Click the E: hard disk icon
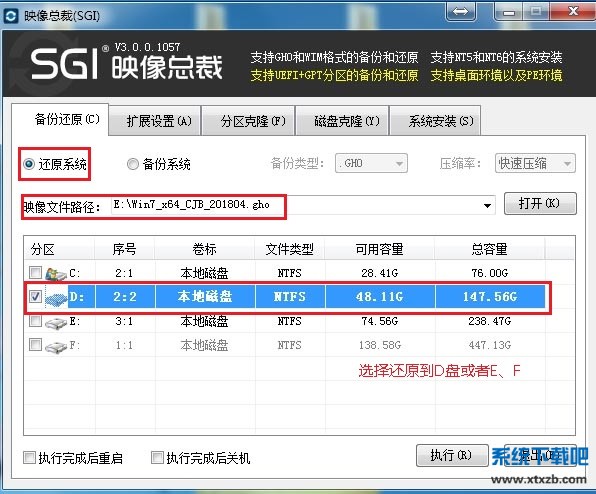Screen dimensions: 596x494 pyautogui.click(x=56, y=323)
